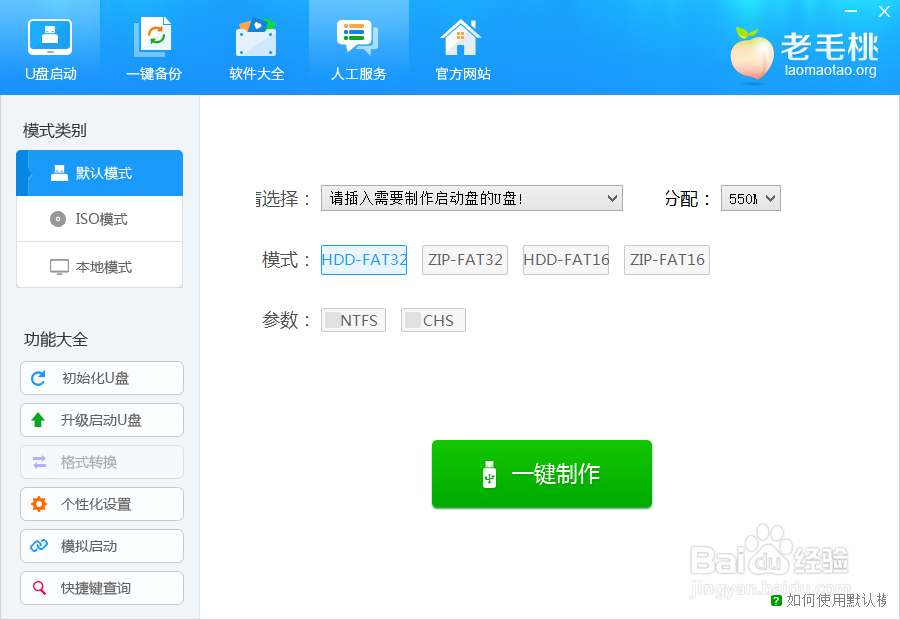Open 一键备份 backup tool
The image size is (900, 620).
pyautogui.click(x=153, y=45)
